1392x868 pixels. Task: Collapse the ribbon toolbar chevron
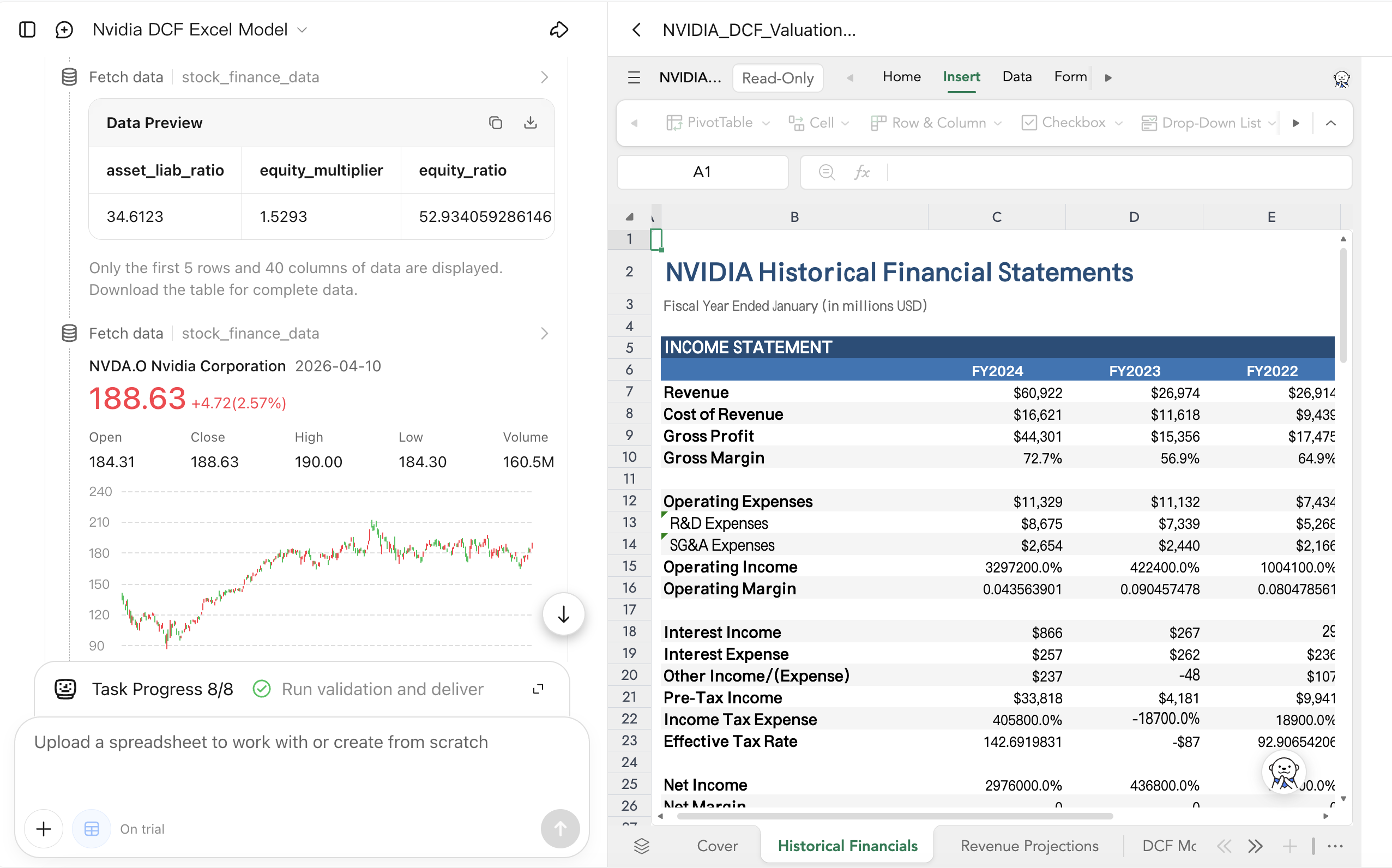pos(1330,123)
